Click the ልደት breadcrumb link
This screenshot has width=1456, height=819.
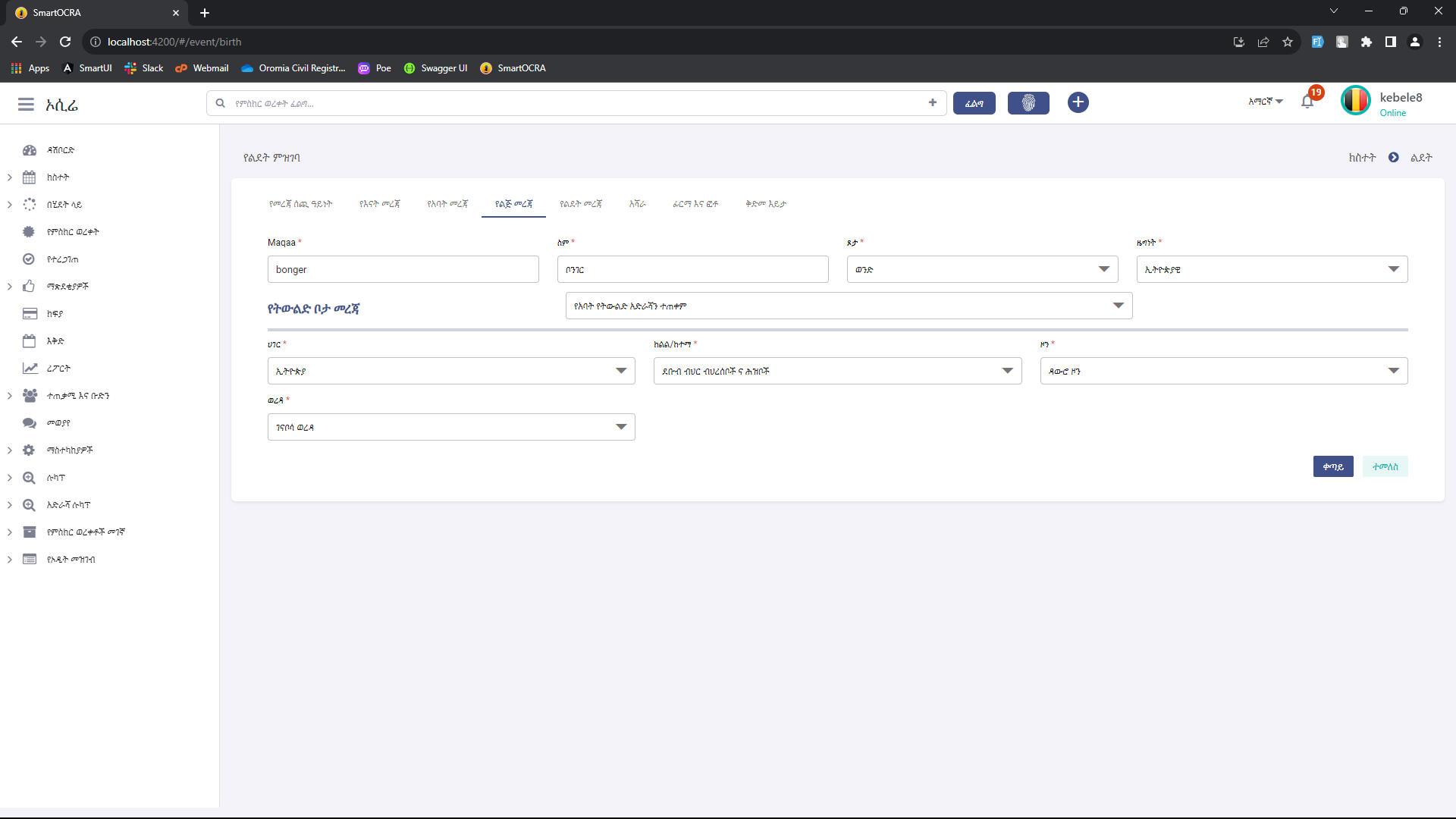(1421, 158)
